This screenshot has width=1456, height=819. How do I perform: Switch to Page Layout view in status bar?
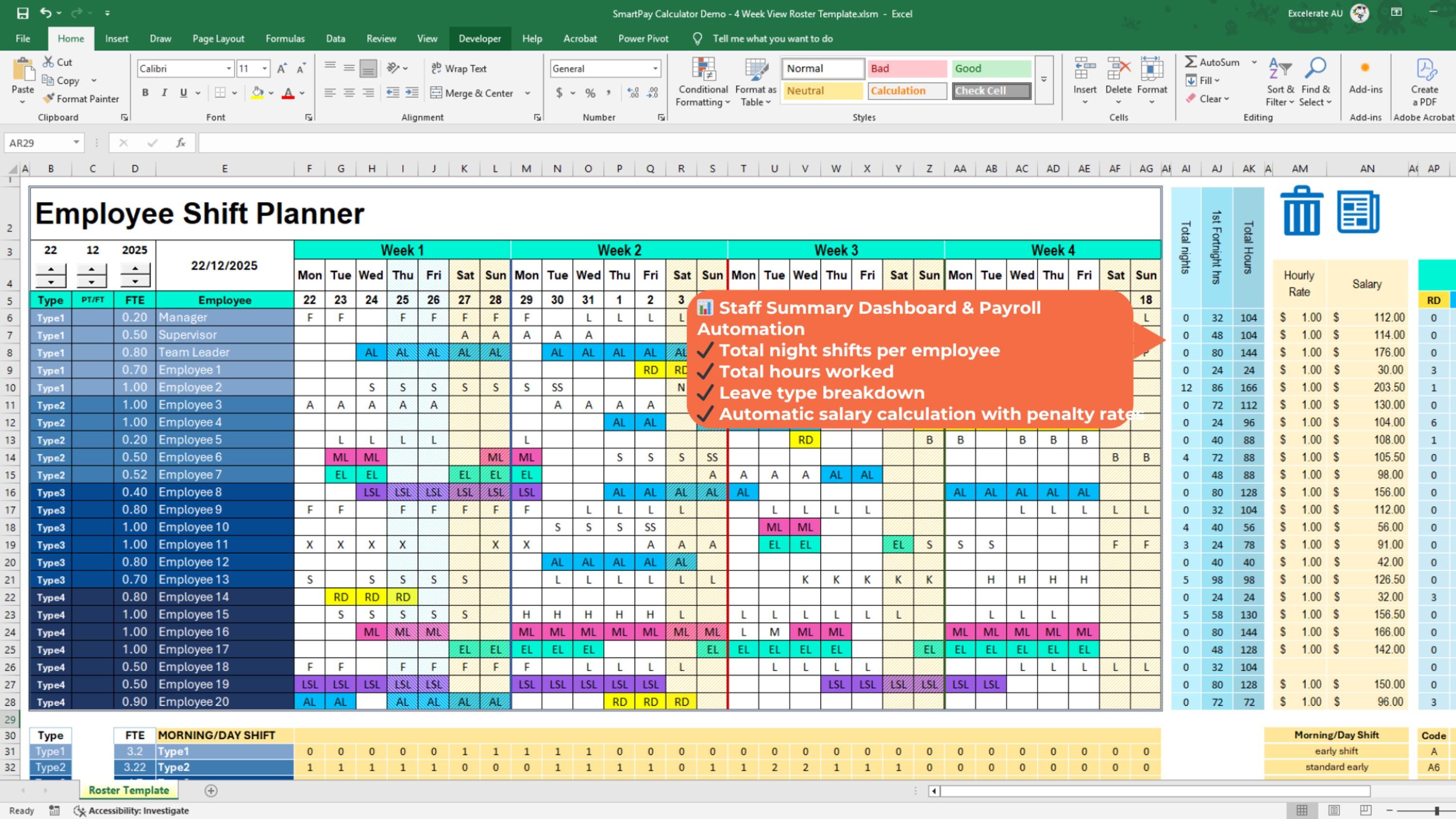click(1334, 810)
